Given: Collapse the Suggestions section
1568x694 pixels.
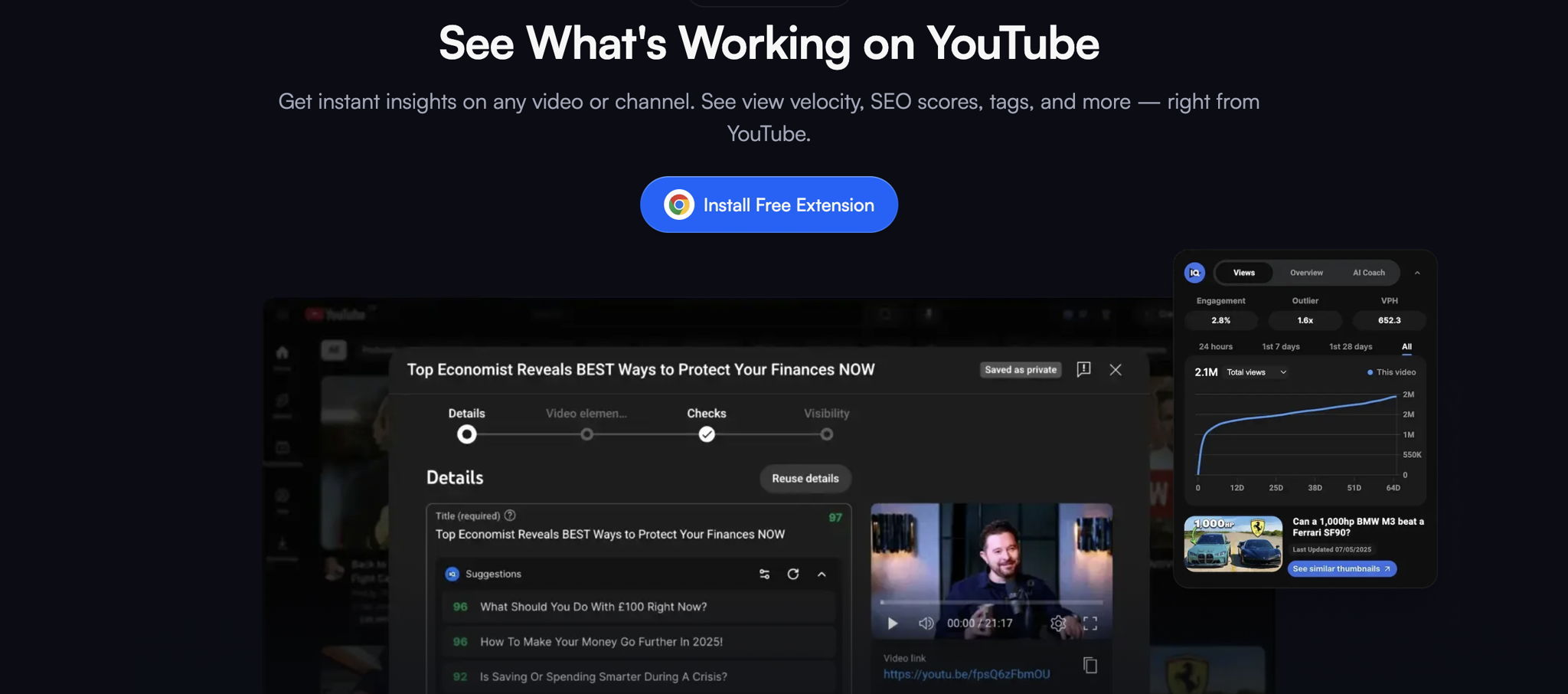Looking at the screenshot, I should coord(822,574).
